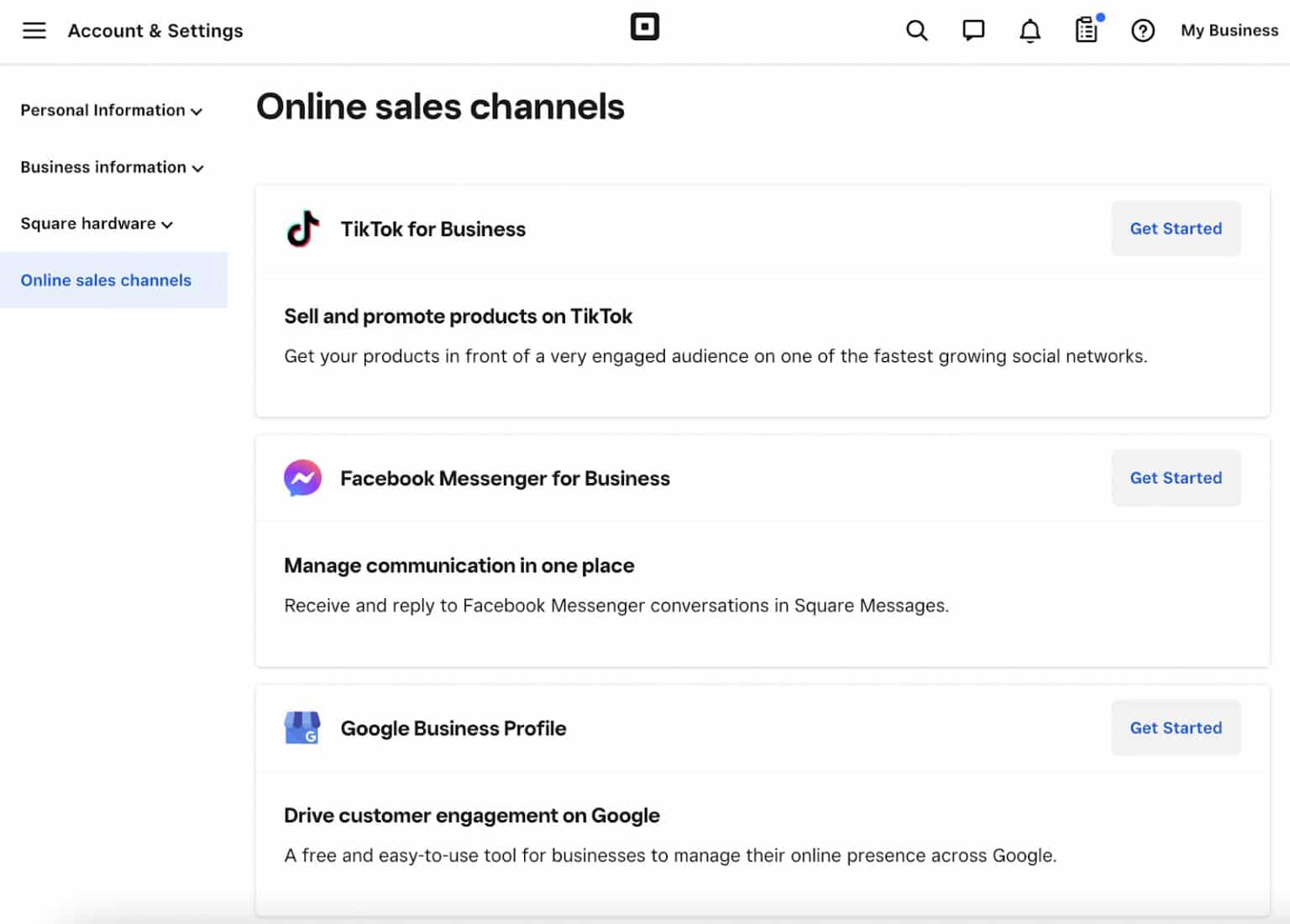Open the help question mark icon
Screen dimensions: 1290x924
click(1142, 30)
